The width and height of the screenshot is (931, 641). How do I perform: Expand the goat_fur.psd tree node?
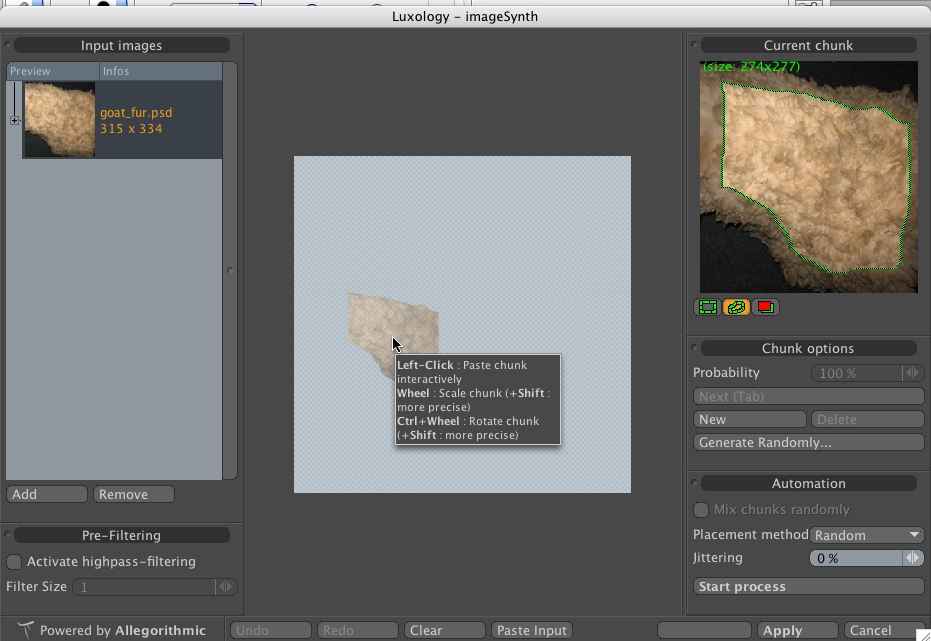coord(14,120)
